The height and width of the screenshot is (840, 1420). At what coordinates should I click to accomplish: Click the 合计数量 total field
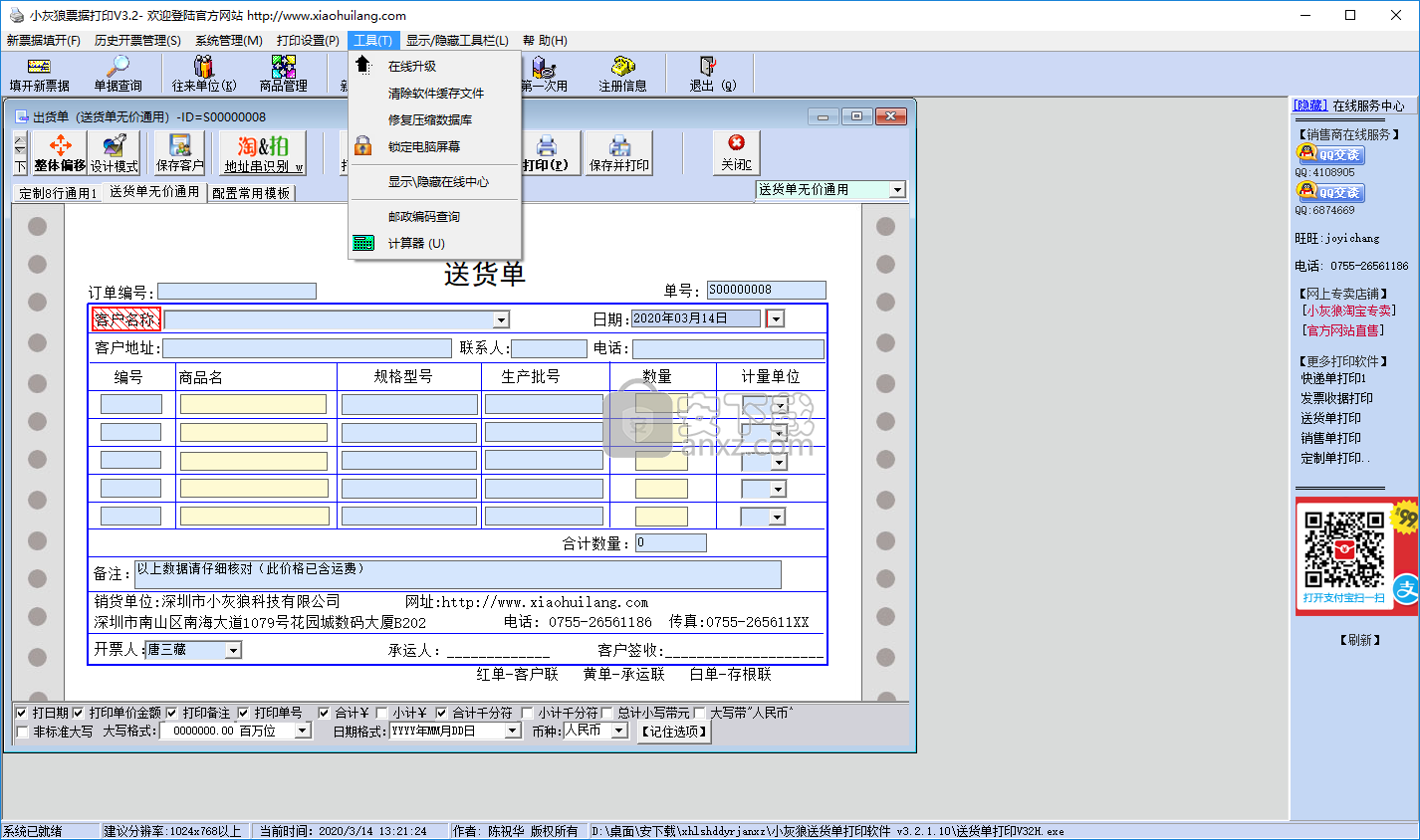pyautogui.click(x=671, y=542)
